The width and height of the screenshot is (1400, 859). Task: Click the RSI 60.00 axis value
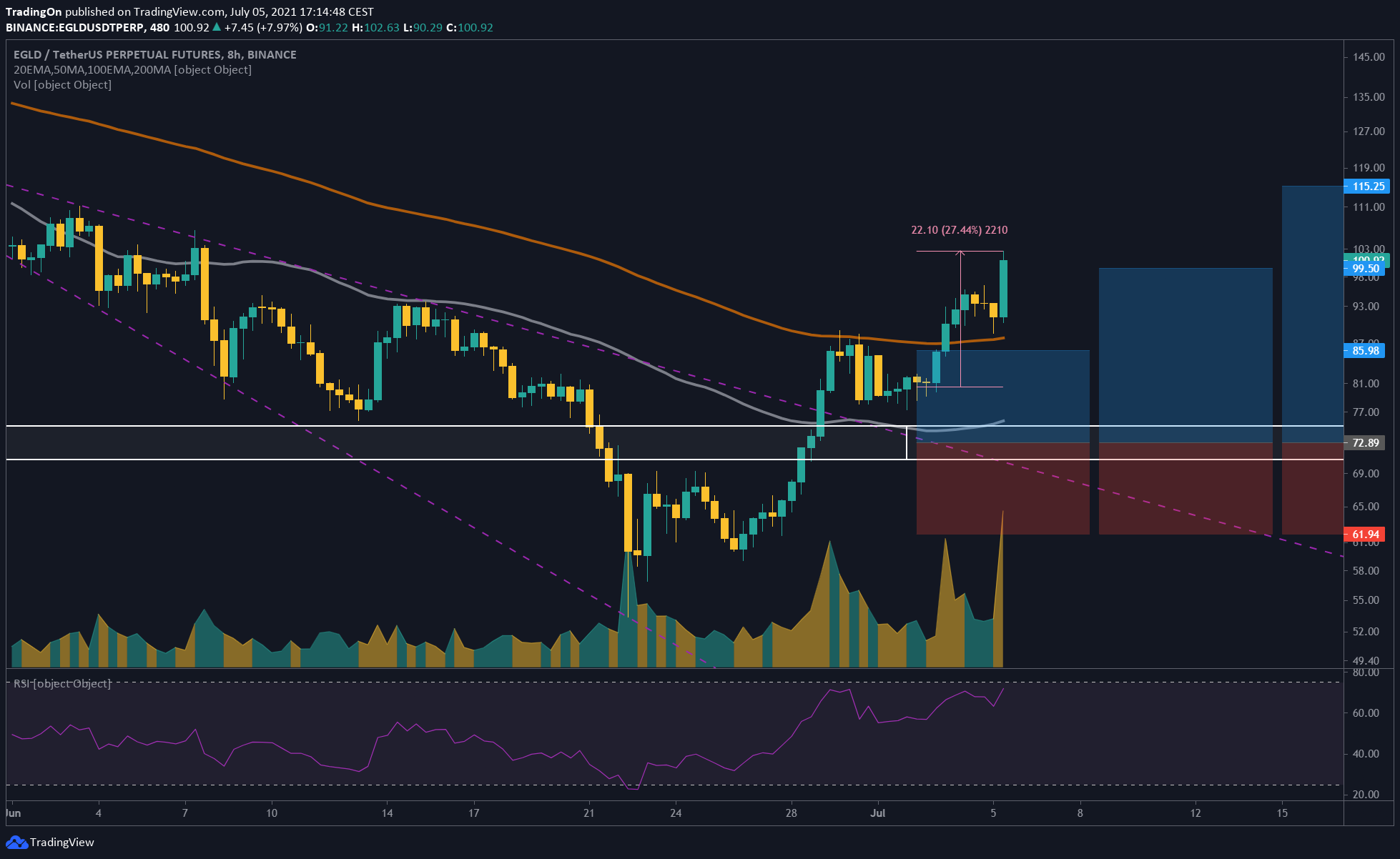(x=1366, y=713)
